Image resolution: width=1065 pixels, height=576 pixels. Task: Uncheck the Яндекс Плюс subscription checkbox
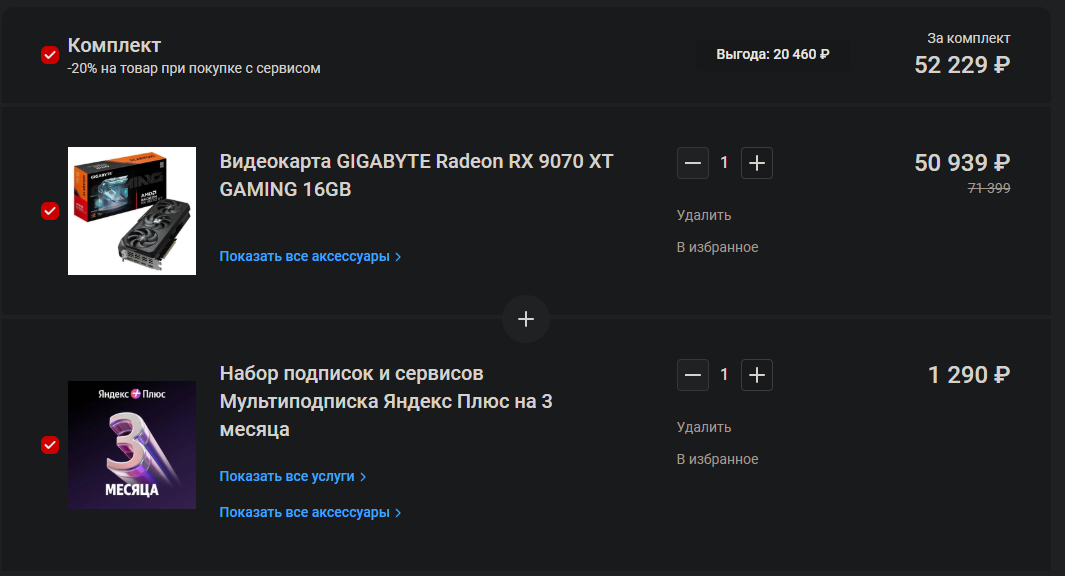50,445
